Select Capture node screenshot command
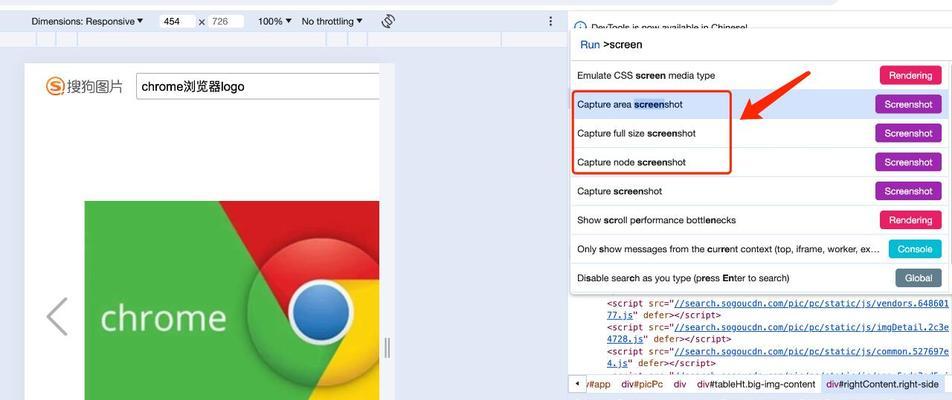952x400 pixels. tap(761, 162)
